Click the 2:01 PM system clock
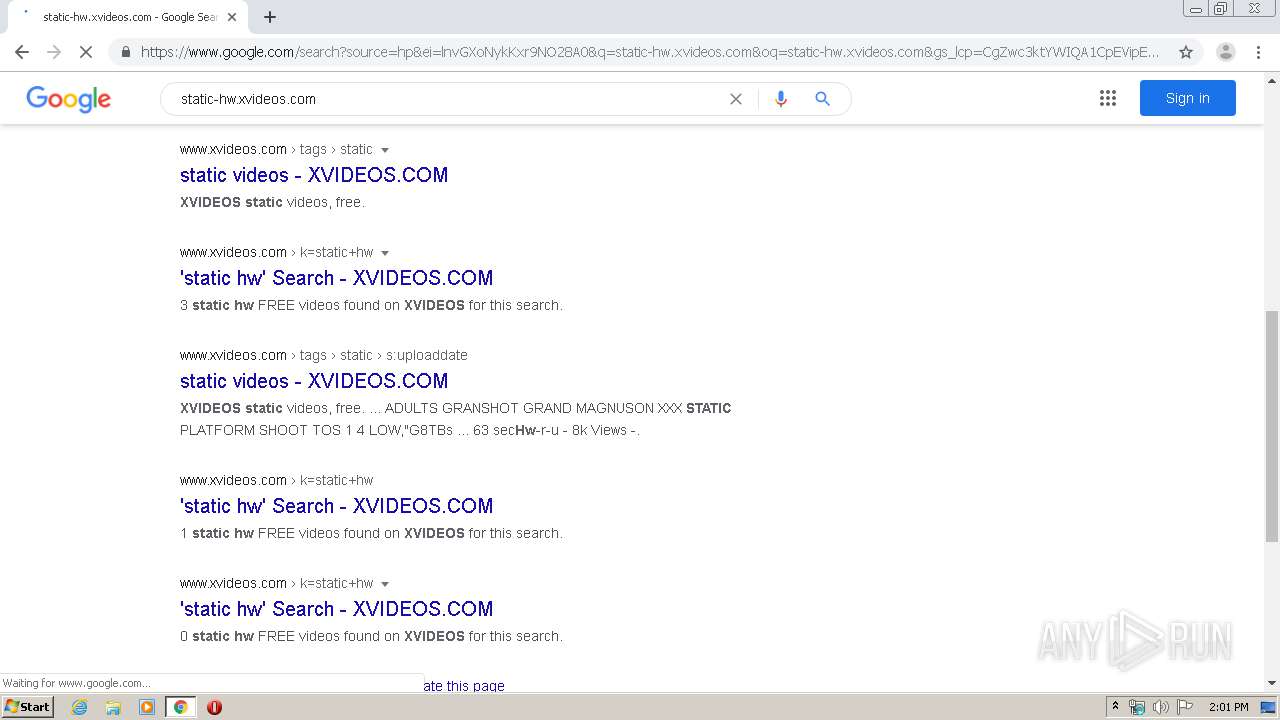 (1228, 707)
